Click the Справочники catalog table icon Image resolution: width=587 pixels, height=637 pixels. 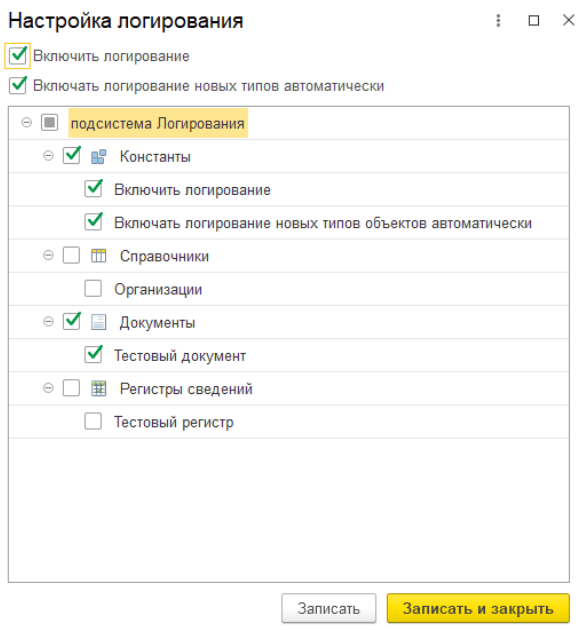tap(98, 256)
